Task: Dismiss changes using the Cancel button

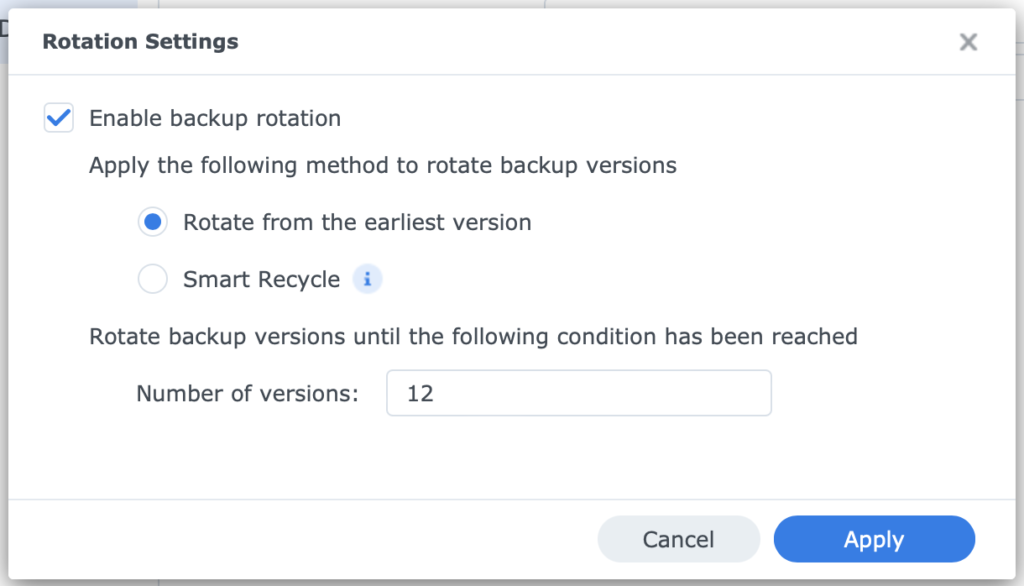Action: coord(678,539)
